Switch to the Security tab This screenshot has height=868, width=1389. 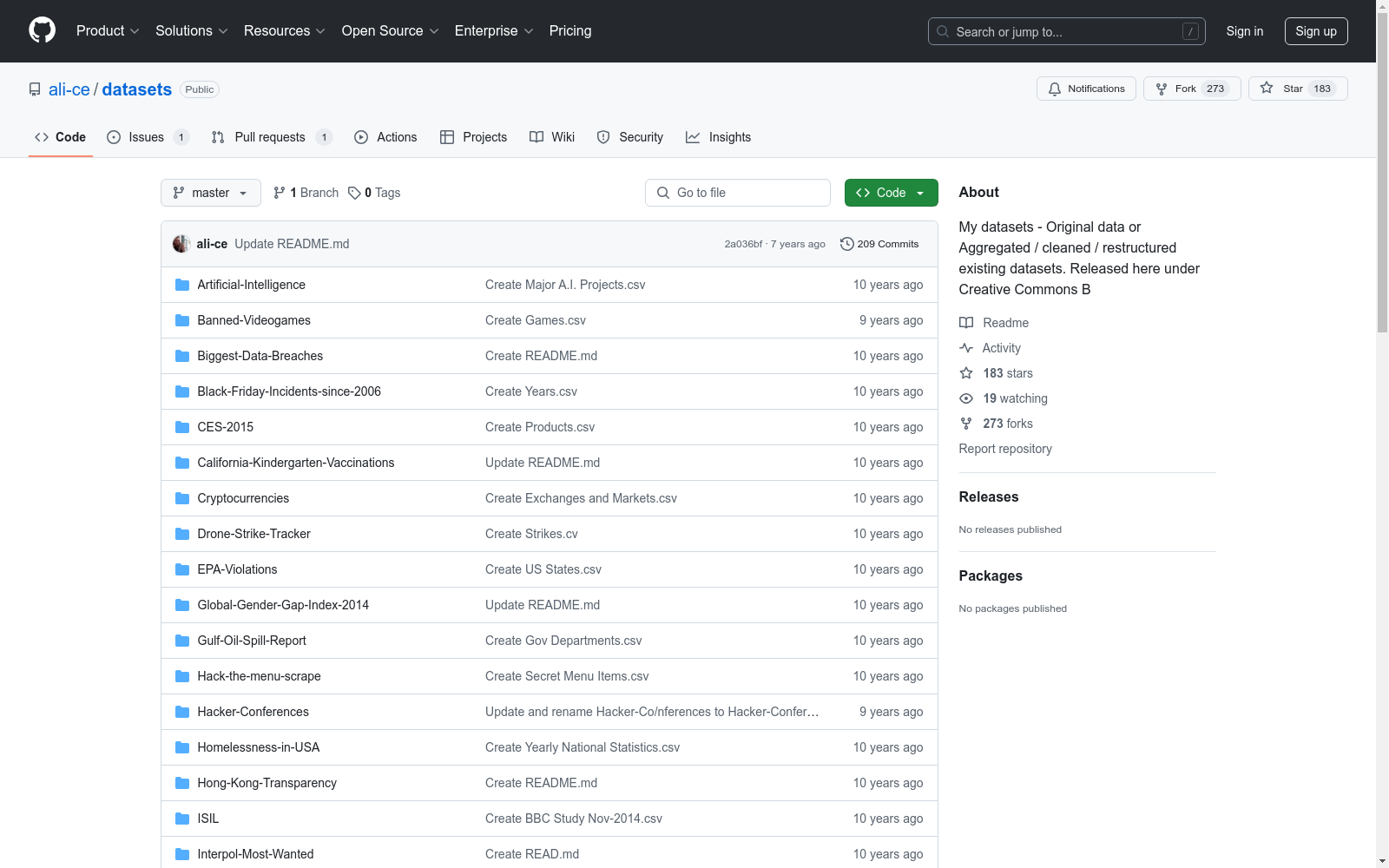(x=630, y=137)
